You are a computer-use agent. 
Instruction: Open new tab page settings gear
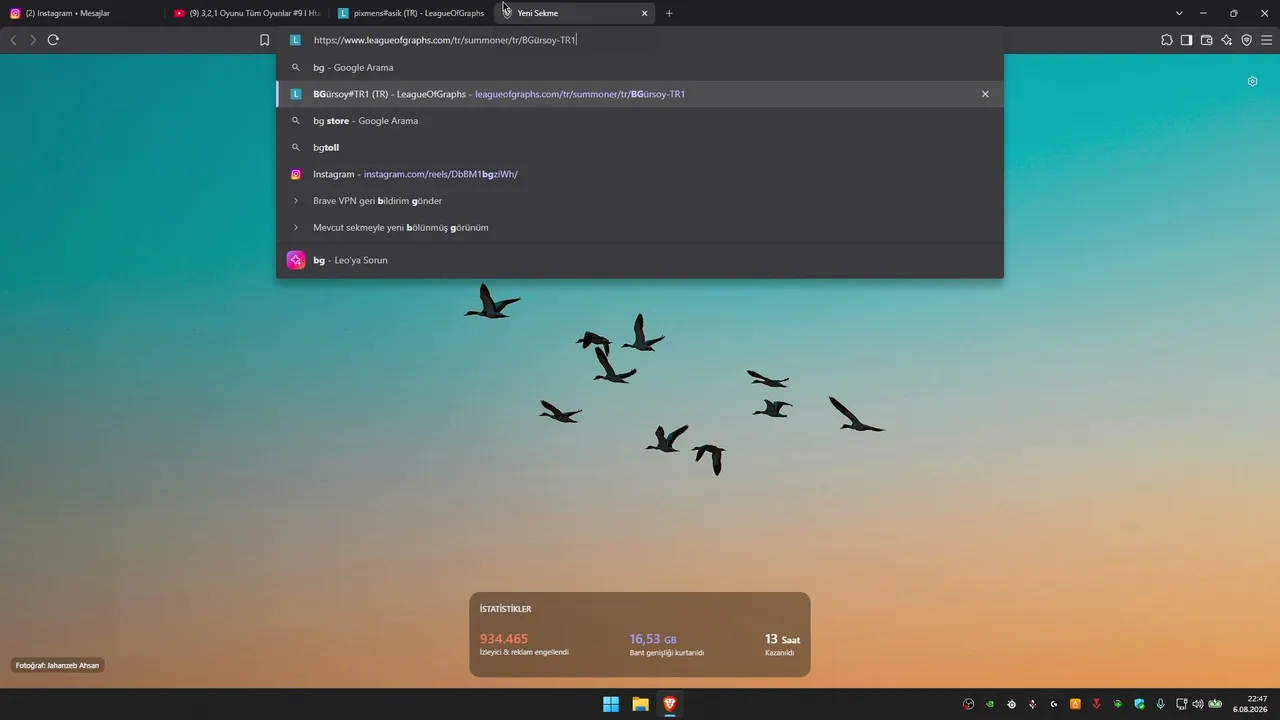point(1252,81)
